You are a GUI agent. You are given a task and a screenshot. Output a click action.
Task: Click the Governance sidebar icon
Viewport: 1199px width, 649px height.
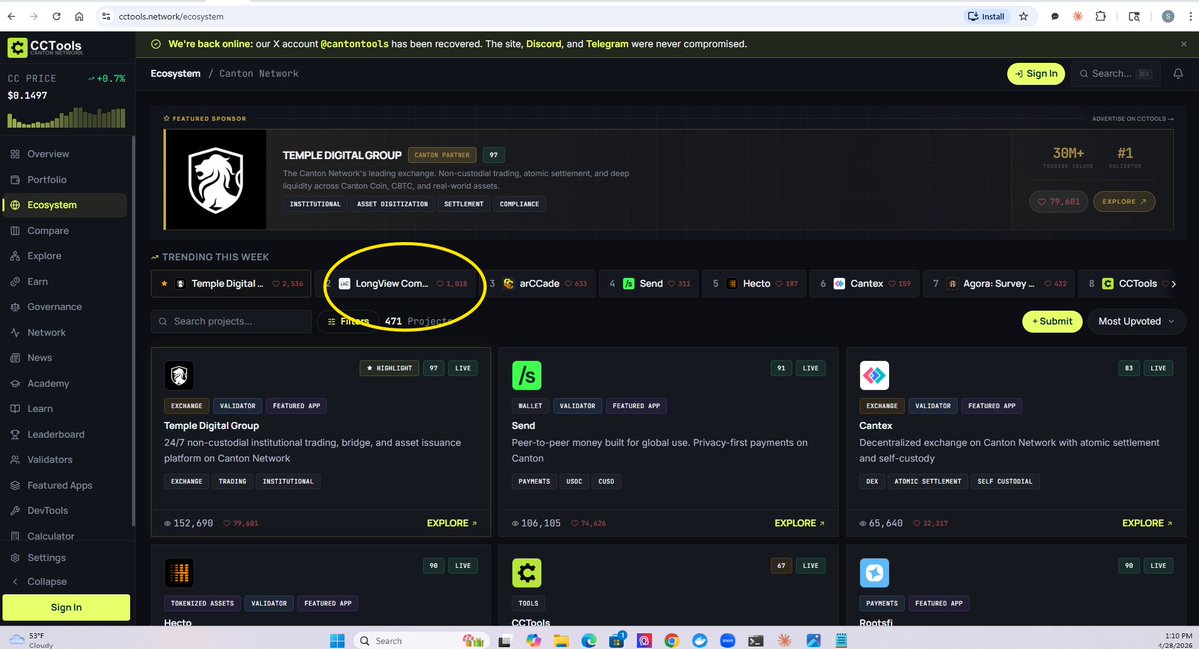15,307
